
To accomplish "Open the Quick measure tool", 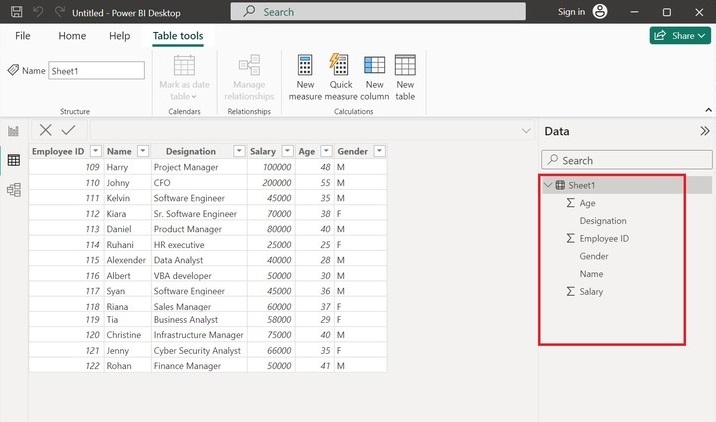I will coord(340,77).
